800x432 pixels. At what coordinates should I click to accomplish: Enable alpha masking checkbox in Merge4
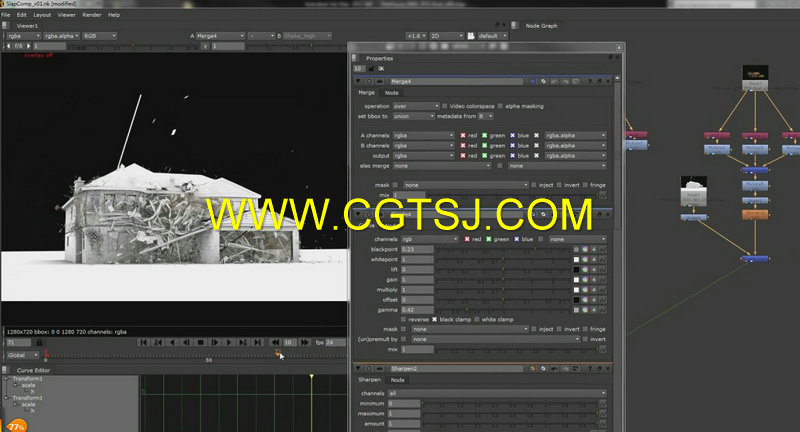coord(500,106)
